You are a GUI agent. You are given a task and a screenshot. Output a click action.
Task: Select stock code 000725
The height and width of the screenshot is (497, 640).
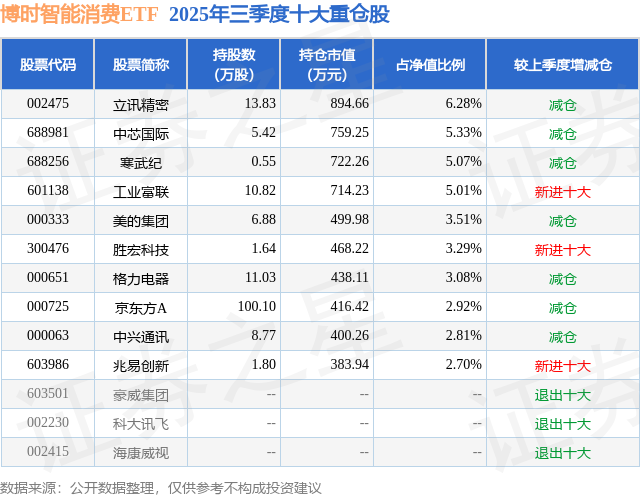[x=48, y=306]
